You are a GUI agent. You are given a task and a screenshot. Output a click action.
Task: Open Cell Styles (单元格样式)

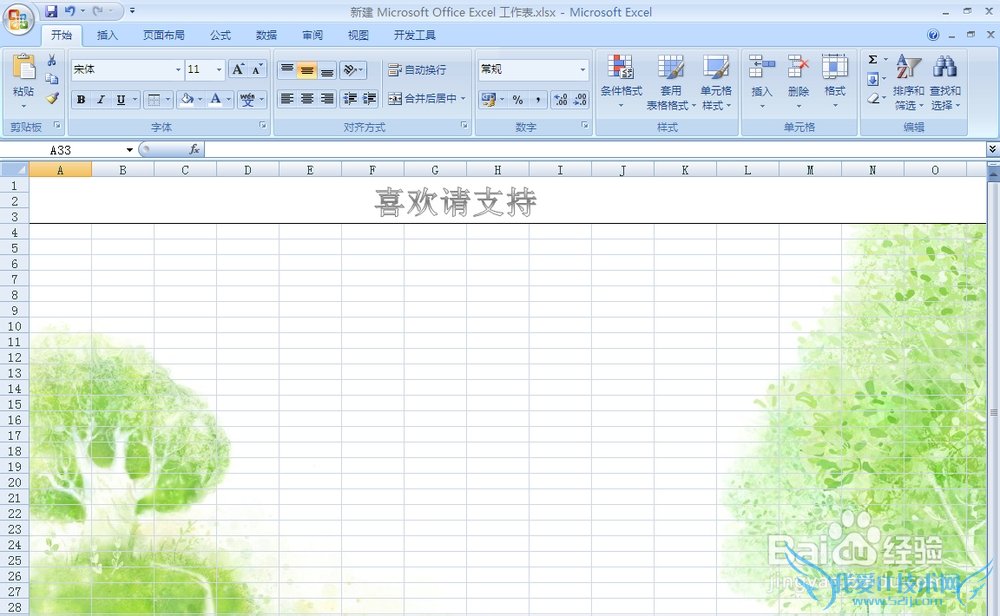716,82
